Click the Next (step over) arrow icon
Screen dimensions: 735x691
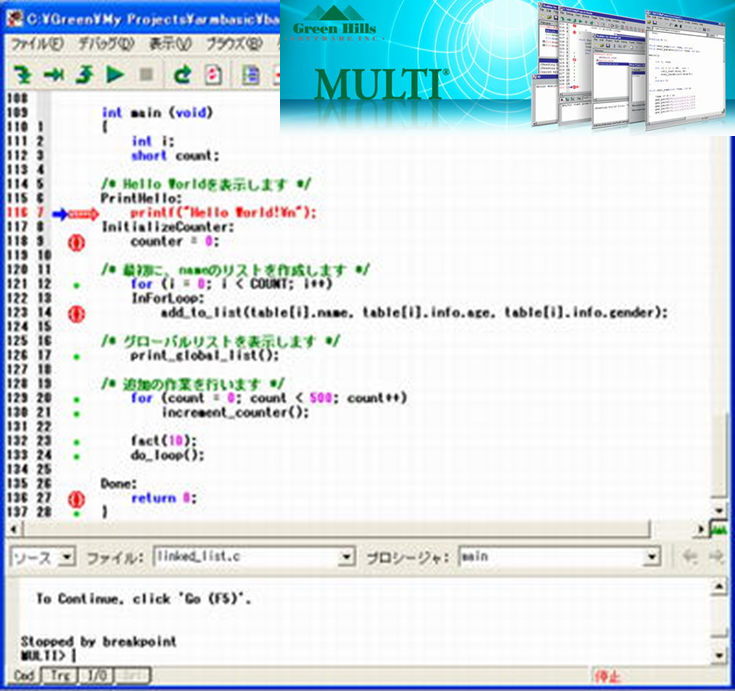54,74
